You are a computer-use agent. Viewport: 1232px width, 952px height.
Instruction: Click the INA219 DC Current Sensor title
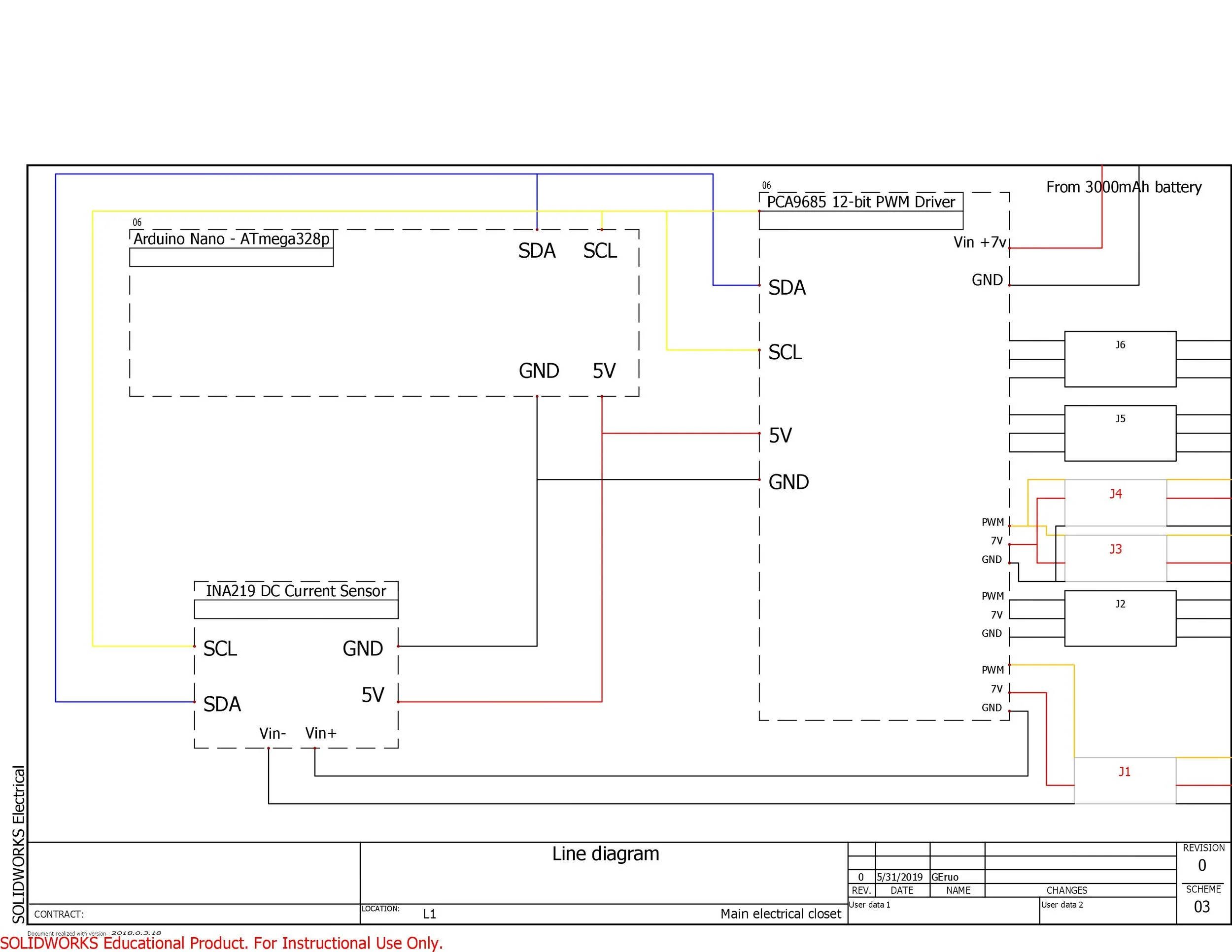(296, 591)
